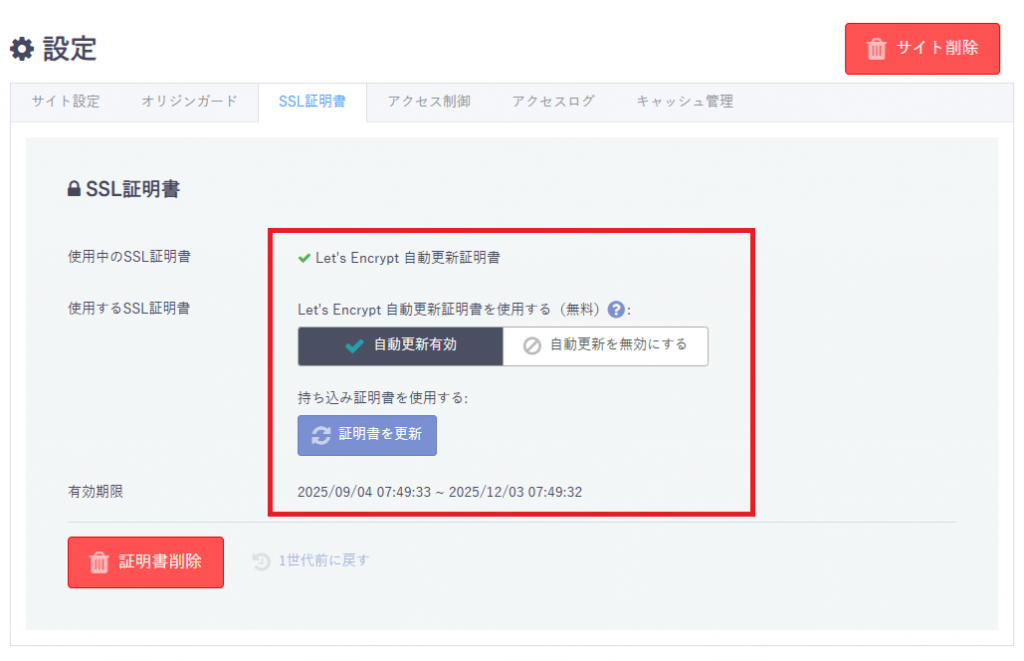
Task: Click the 1世代前に戻す link
Action: (x=323, y=560)
